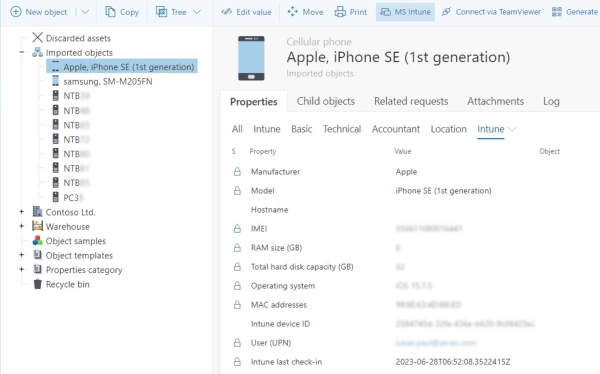Click the Warehouse icon in tree
600x374 pixels.
coord(38,226)
